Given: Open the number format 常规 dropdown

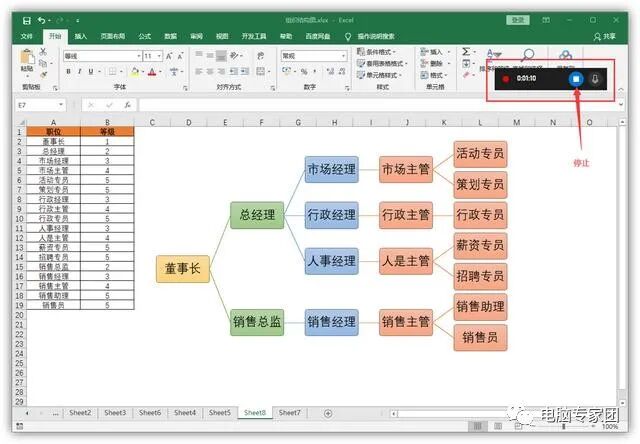Looking at the screenshot, I should tap(344, 56).
